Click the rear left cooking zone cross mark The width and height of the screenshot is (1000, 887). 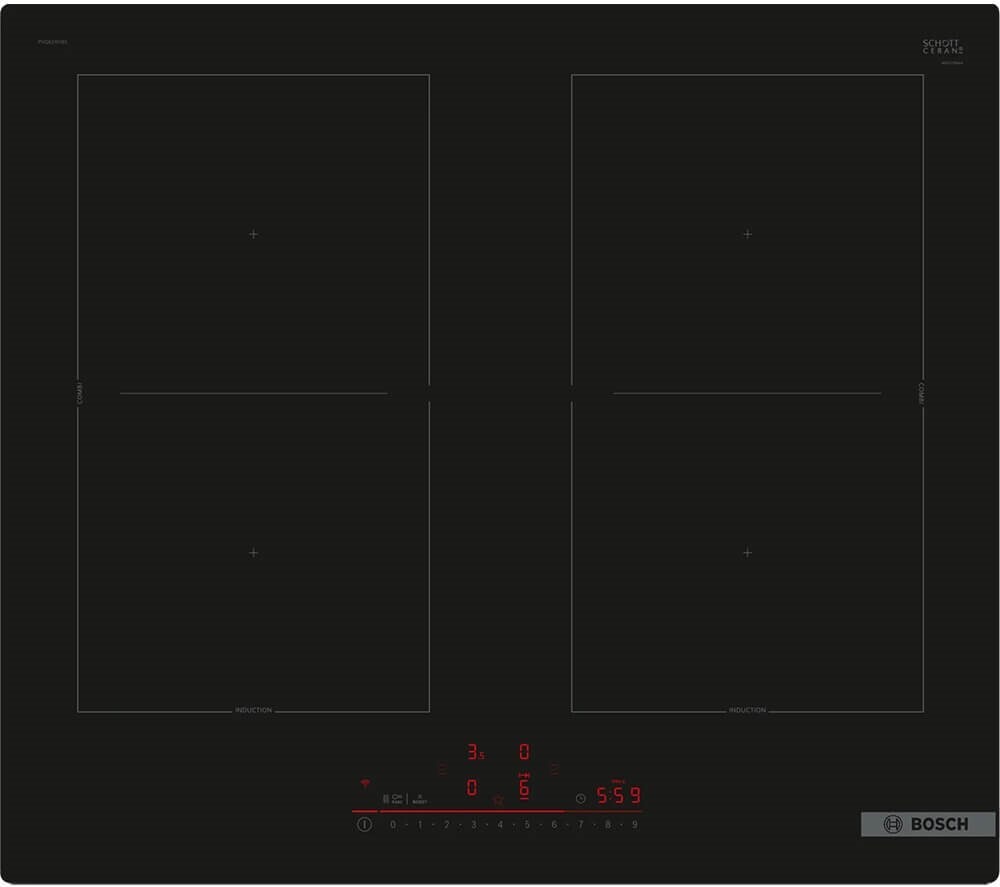[x=253, y=234]
